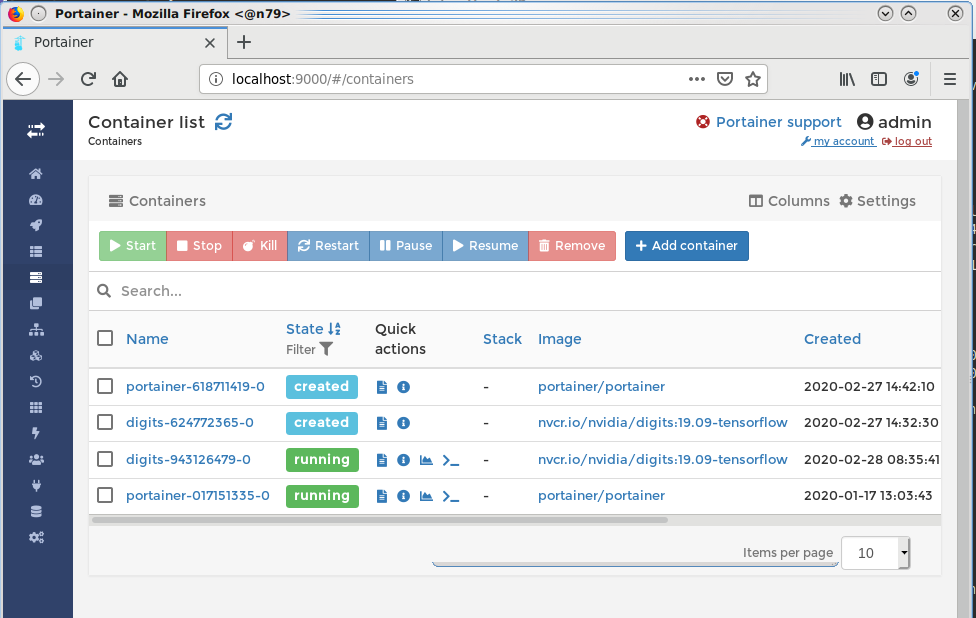Click the Start button
Screen dimensions: 976x618
pos(133,246)
